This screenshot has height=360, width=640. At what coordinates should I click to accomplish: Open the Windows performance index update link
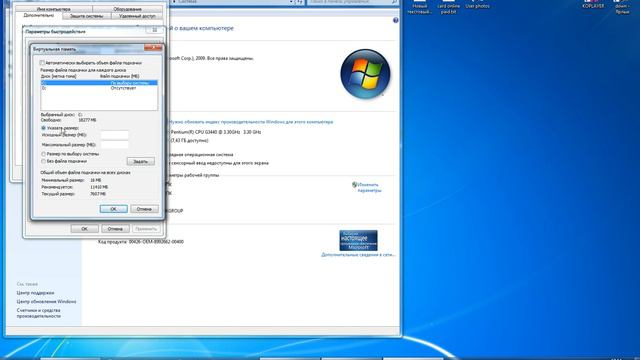click(251, 122)
